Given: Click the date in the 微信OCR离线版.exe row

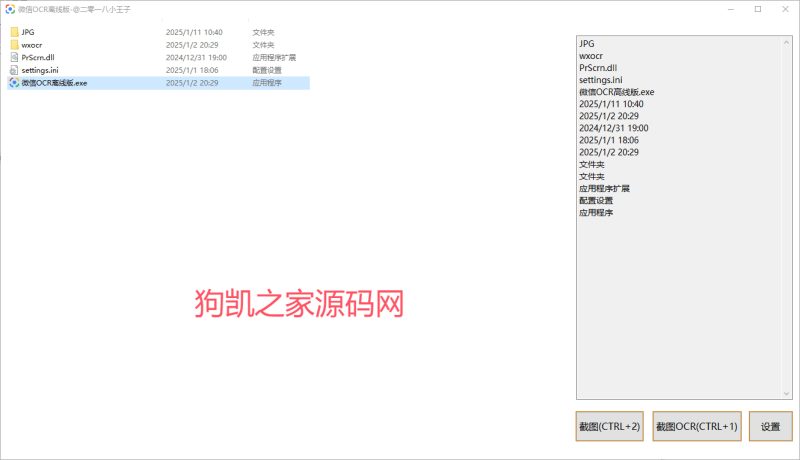Looking at the screenshot, I should pos(192,83).
